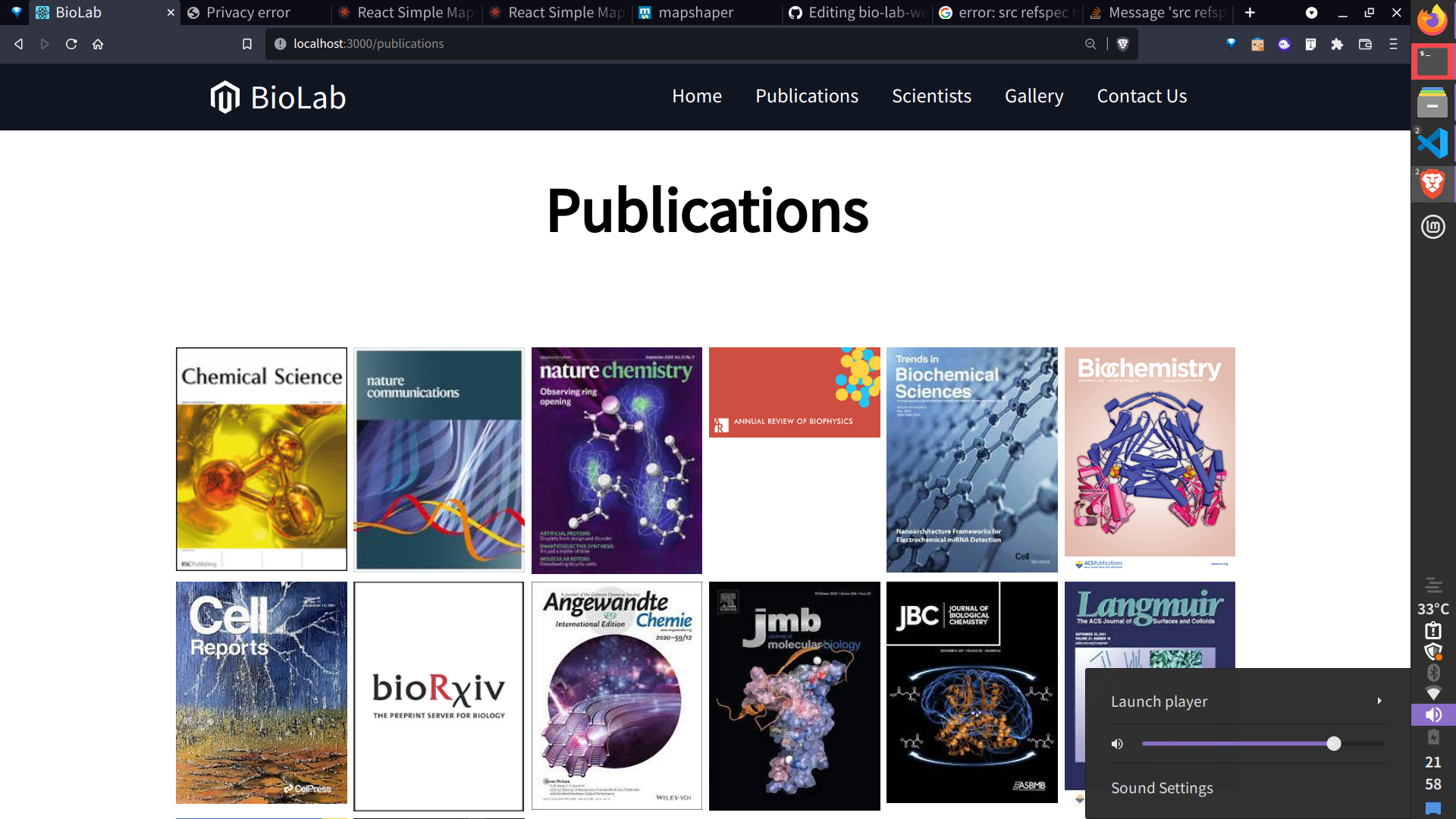Open the Gallery nav link
Image resolution: width=1456 pixels, height=819 pixels.
click(x=1034, y=96)
